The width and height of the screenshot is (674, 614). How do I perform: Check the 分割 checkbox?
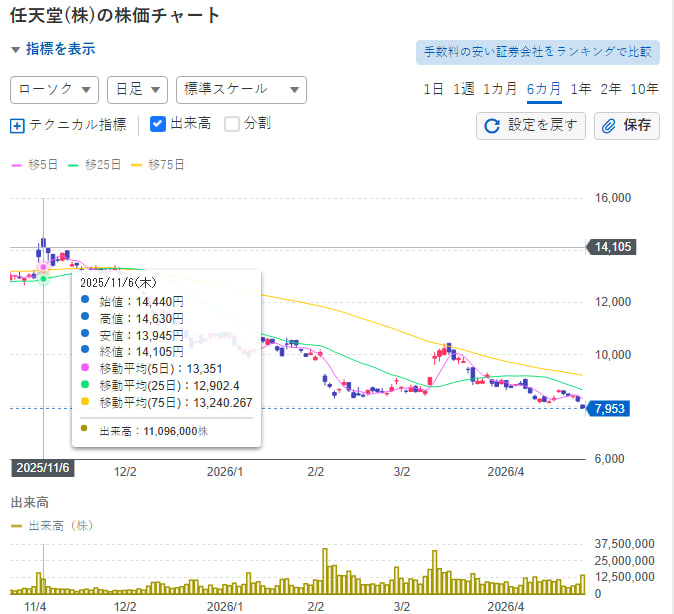point(232,124)
